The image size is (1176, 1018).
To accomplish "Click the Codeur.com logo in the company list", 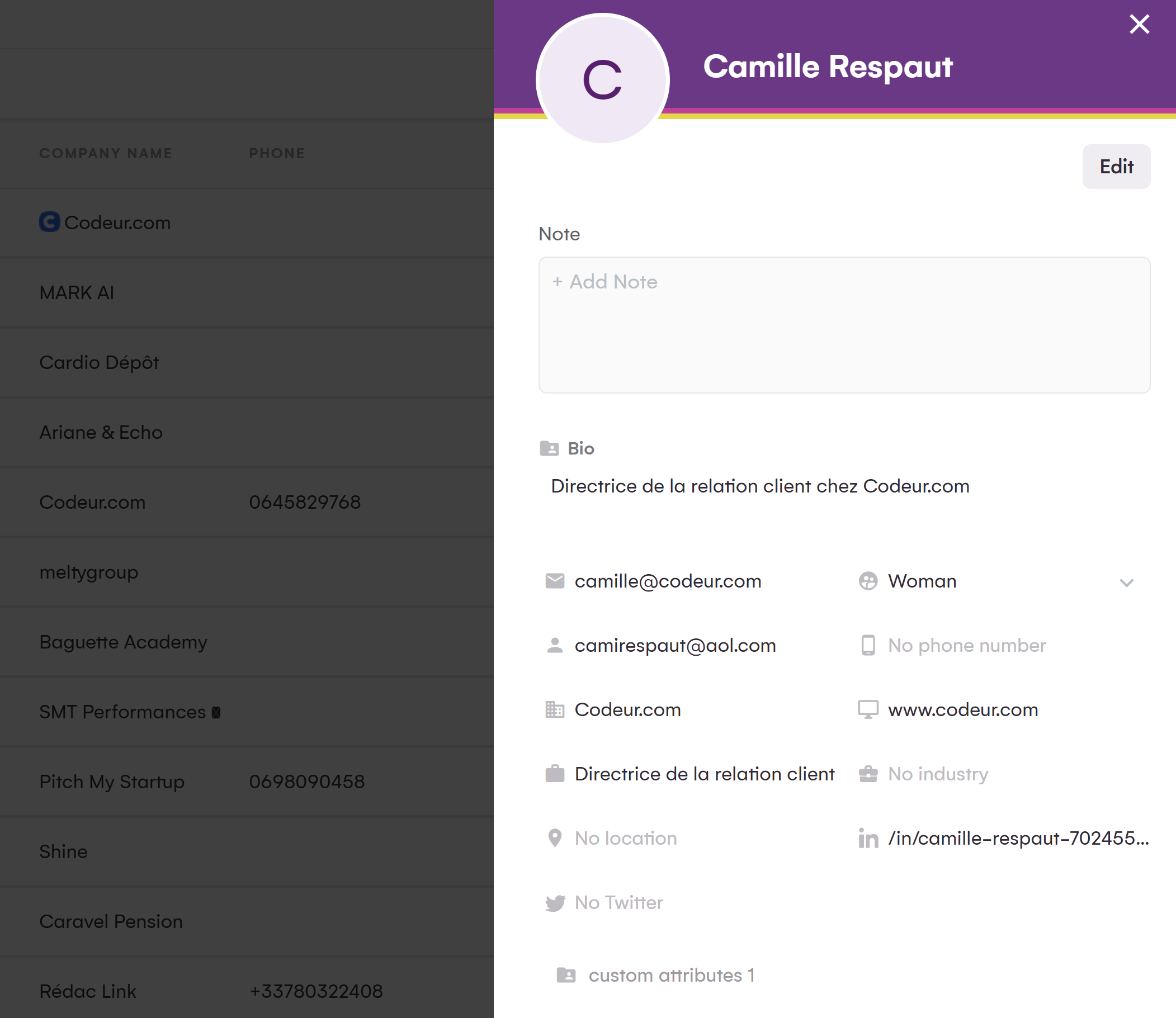I will 49,222.
